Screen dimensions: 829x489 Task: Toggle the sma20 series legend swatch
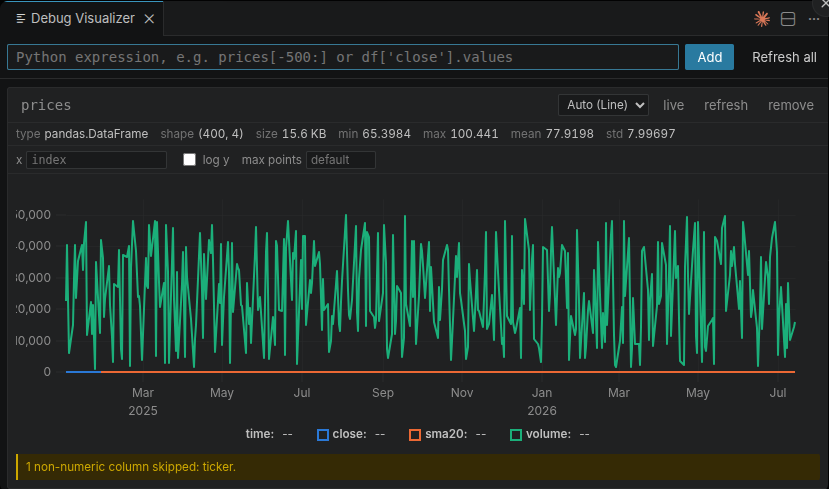click(x=415, y=435)
